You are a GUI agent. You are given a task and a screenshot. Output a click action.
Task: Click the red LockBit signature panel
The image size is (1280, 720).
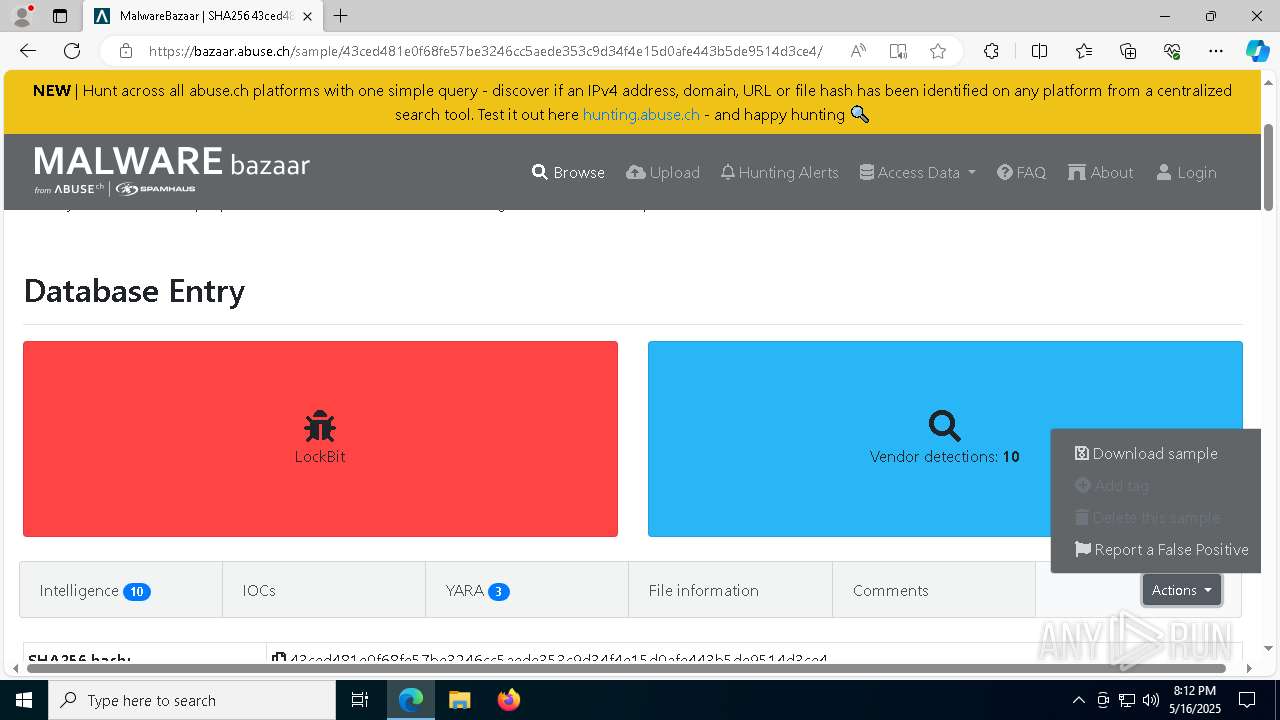[320, 439]
